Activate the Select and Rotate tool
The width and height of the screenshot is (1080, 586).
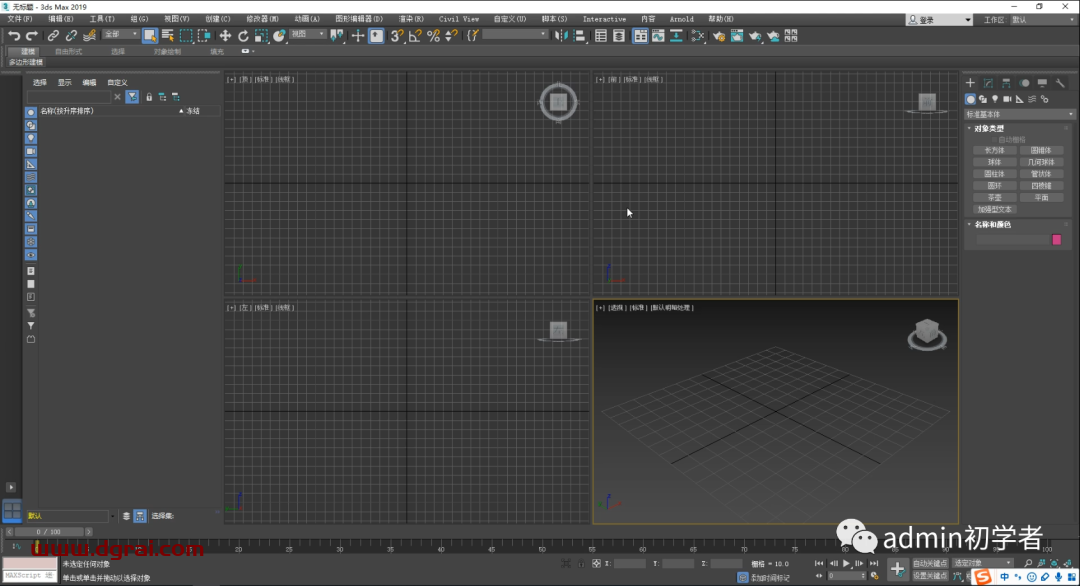[x=243, y=36]
